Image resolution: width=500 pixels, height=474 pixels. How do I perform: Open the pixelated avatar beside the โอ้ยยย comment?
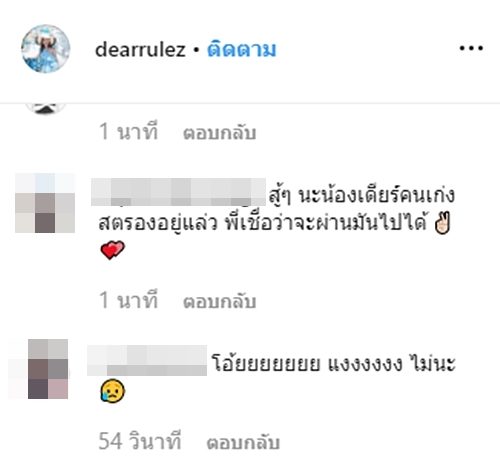coord(48,369)
